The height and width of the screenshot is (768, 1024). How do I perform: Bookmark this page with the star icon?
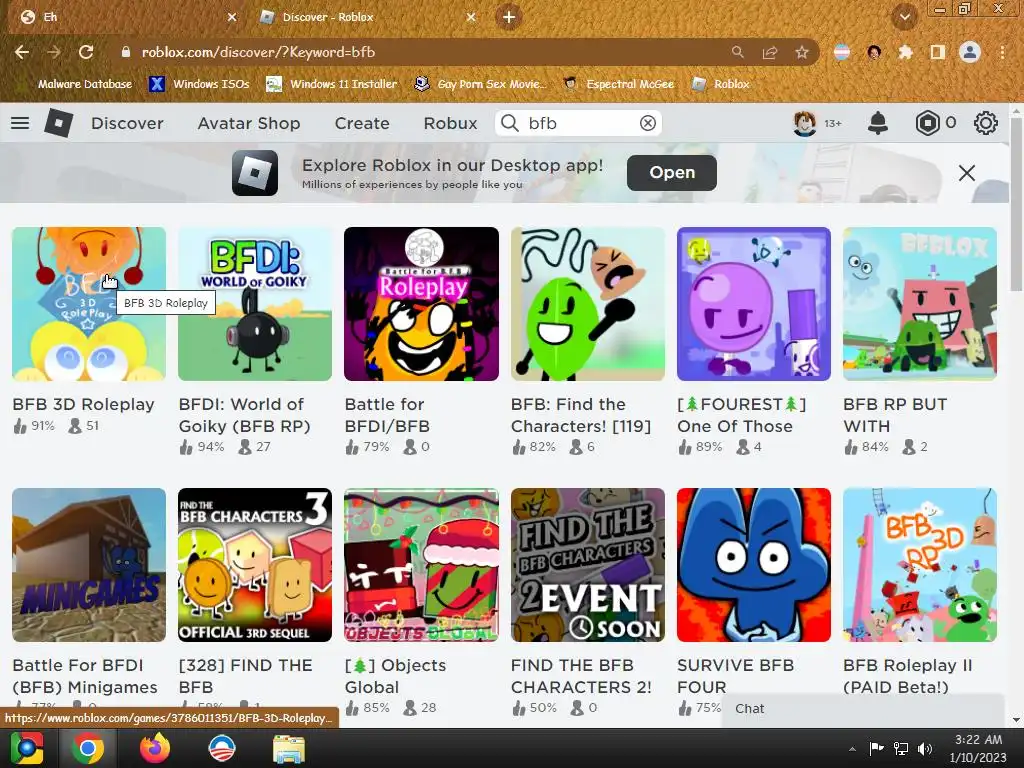(x=801, y=52)
